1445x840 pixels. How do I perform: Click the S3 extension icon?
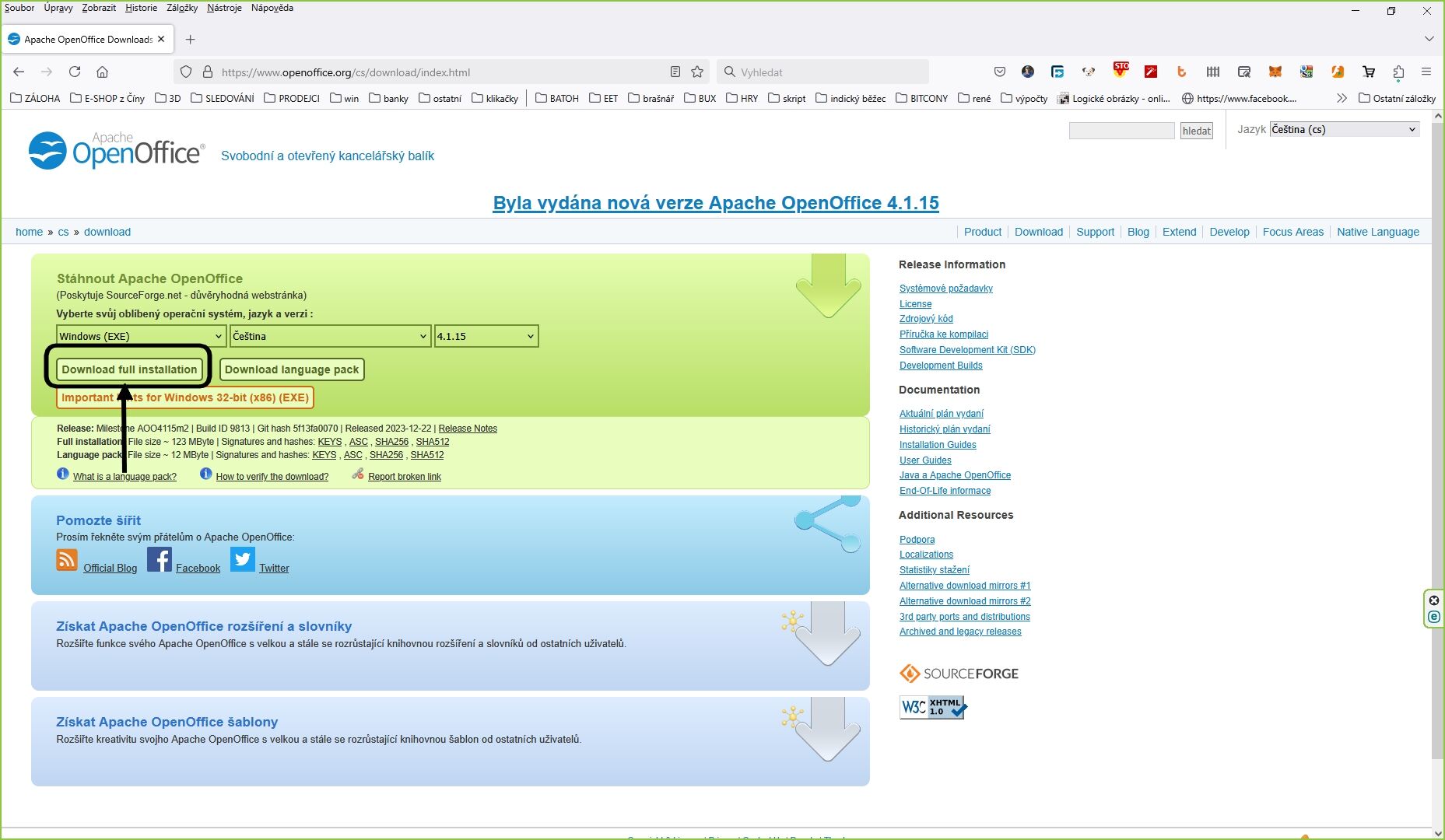1306,72
